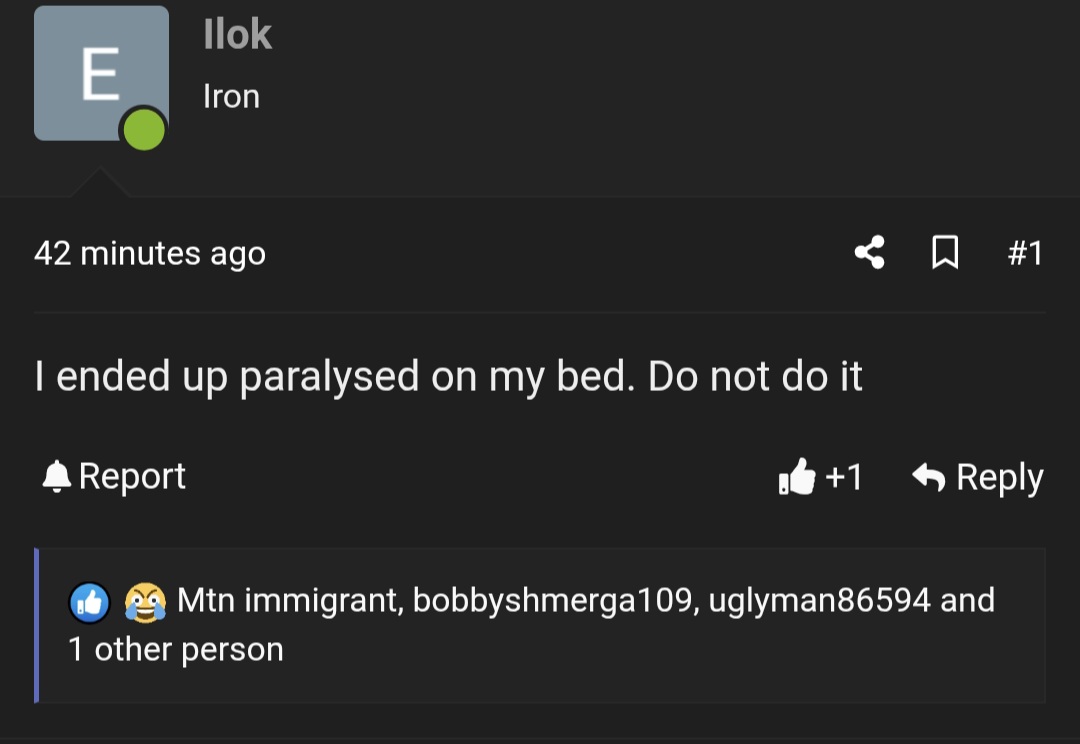The height and width of the screenshot is (744, 1080).
Task: Click uglyman86594 in the reaction list
Action: pyautogui.click(x=820, y=601)
